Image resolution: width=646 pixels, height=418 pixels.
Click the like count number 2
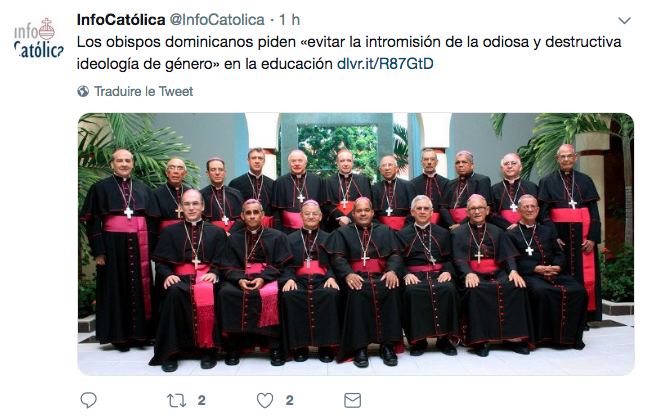290,400
